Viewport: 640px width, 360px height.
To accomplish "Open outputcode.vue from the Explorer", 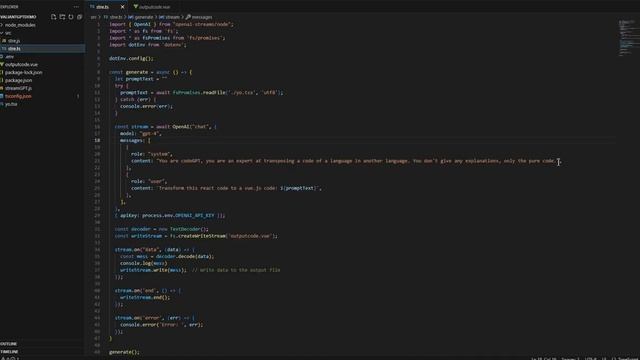I will click(21, 64).
